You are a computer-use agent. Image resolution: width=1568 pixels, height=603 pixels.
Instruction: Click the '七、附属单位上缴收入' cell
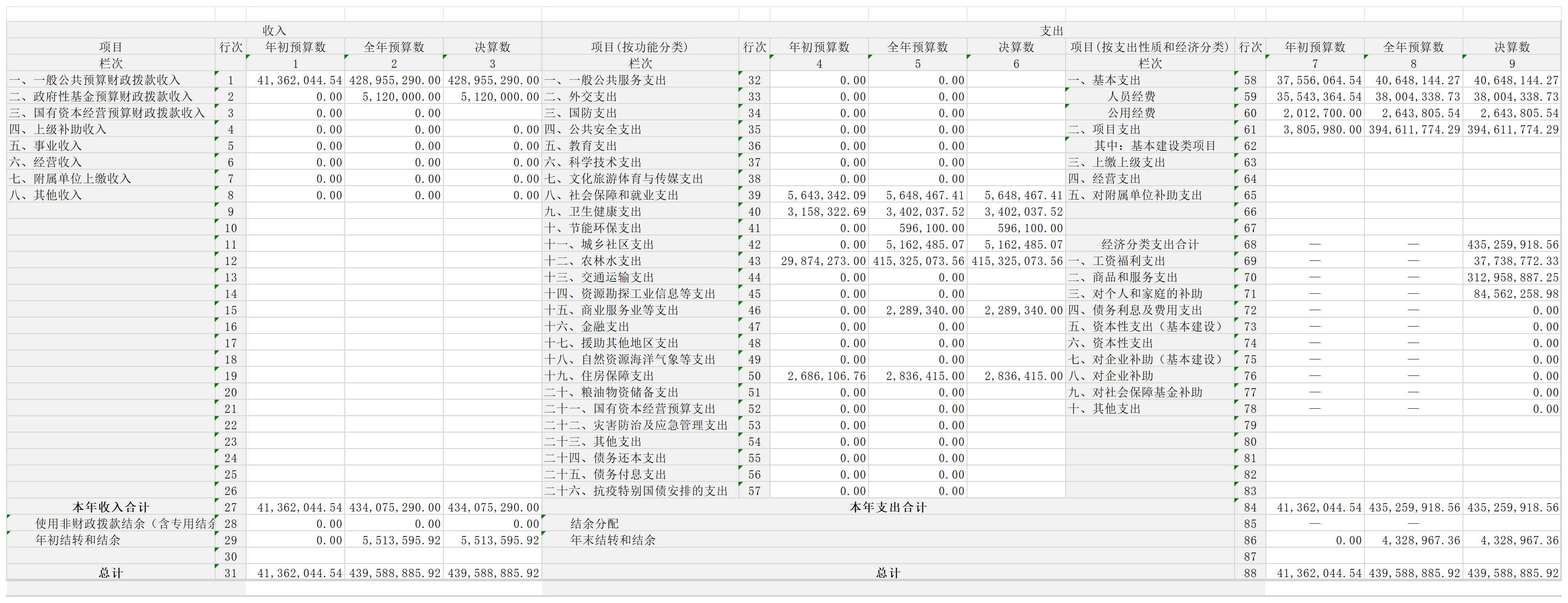[x=111, y=178]
